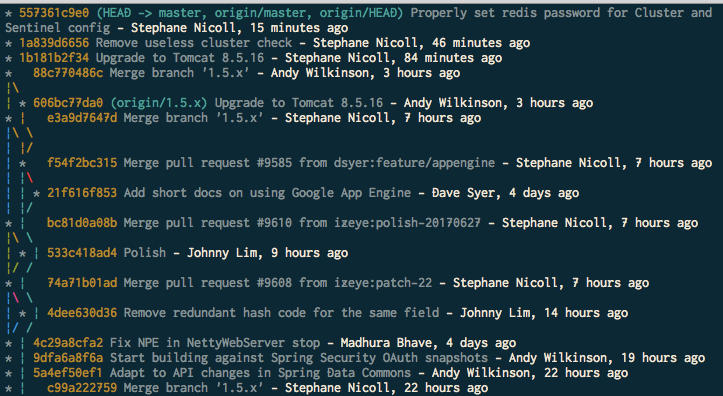Click 'dsyer:feature/appengine' branch name
723x396 pixels.
(415, 163)
